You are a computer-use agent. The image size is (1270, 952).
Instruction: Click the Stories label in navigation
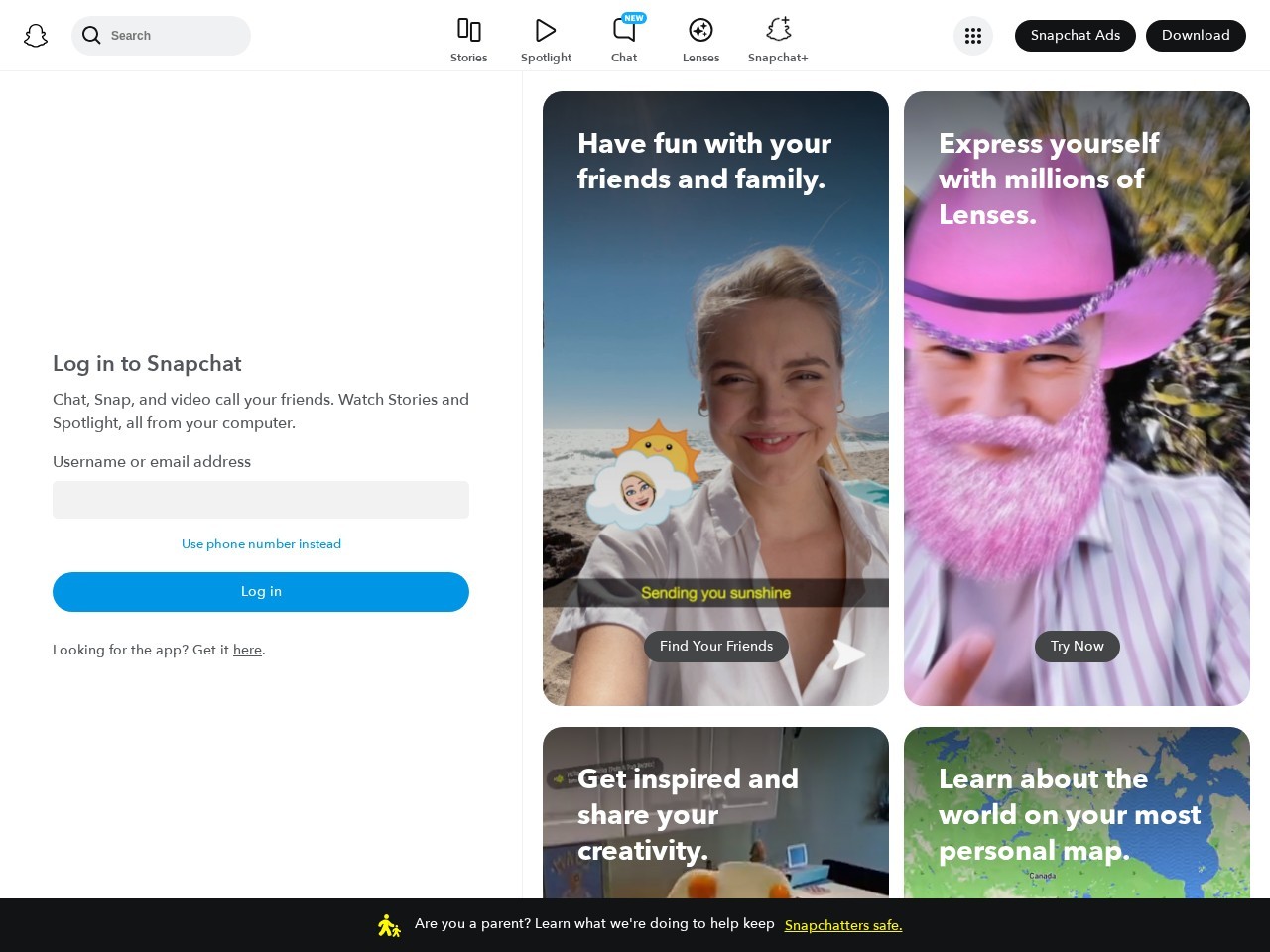469,58
